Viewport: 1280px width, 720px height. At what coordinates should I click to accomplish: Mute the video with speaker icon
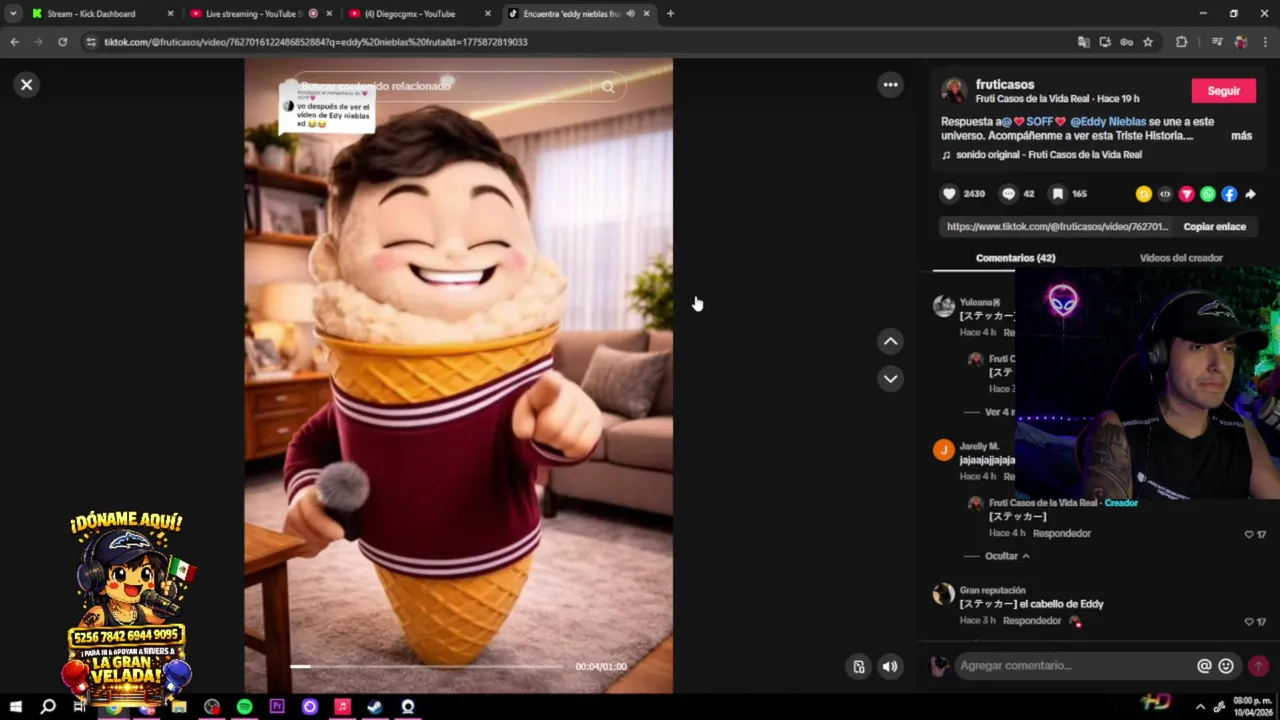(x=890, y=667)
